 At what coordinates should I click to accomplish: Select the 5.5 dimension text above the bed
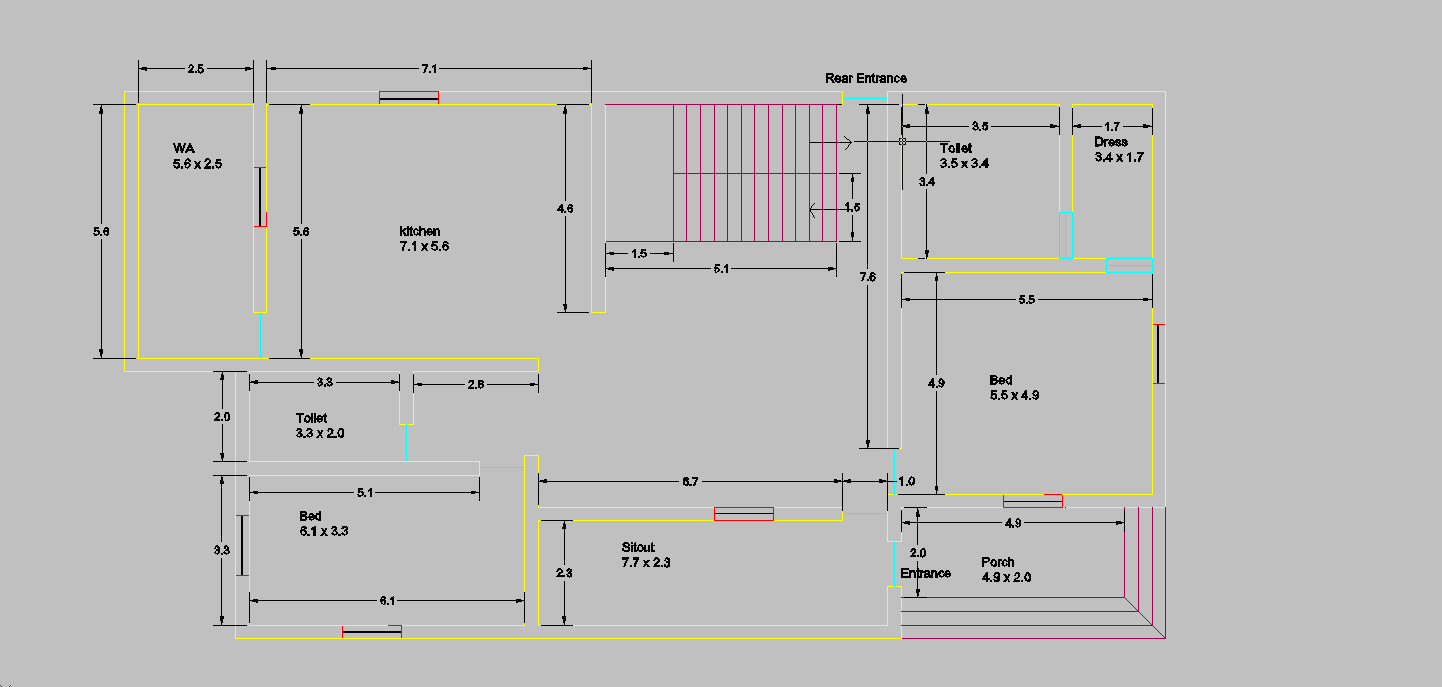pyautogui.click(x=1026, y=300)
